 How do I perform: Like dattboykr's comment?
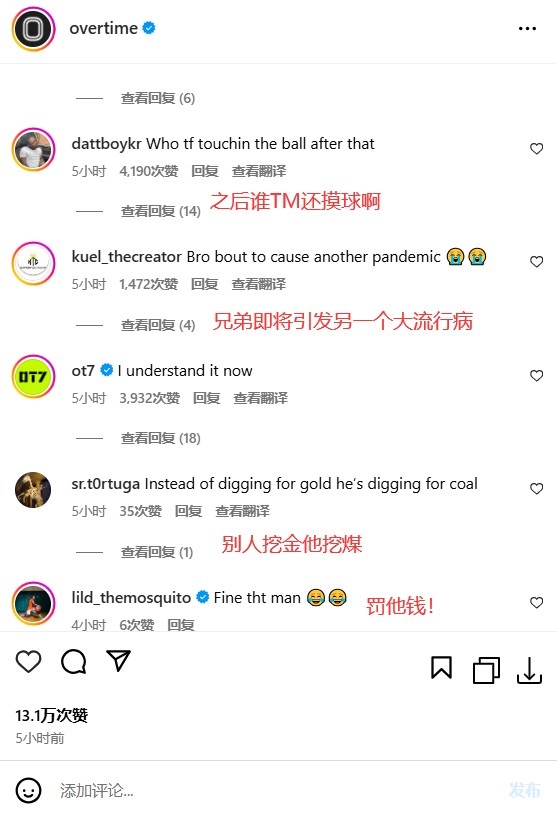coord(536,148)
